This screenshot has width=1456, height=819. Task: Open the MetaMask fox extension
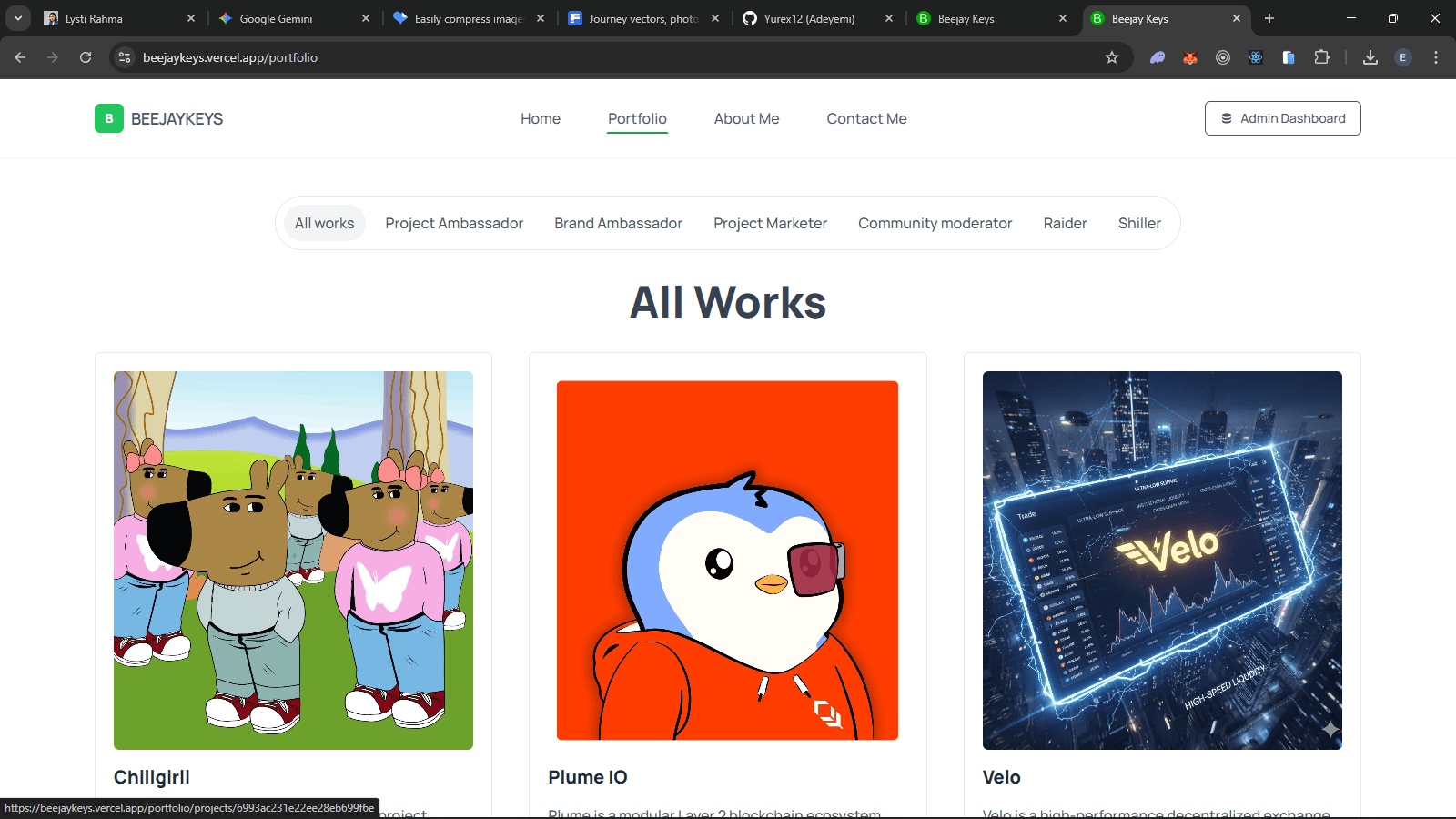tap(1190, 57)
